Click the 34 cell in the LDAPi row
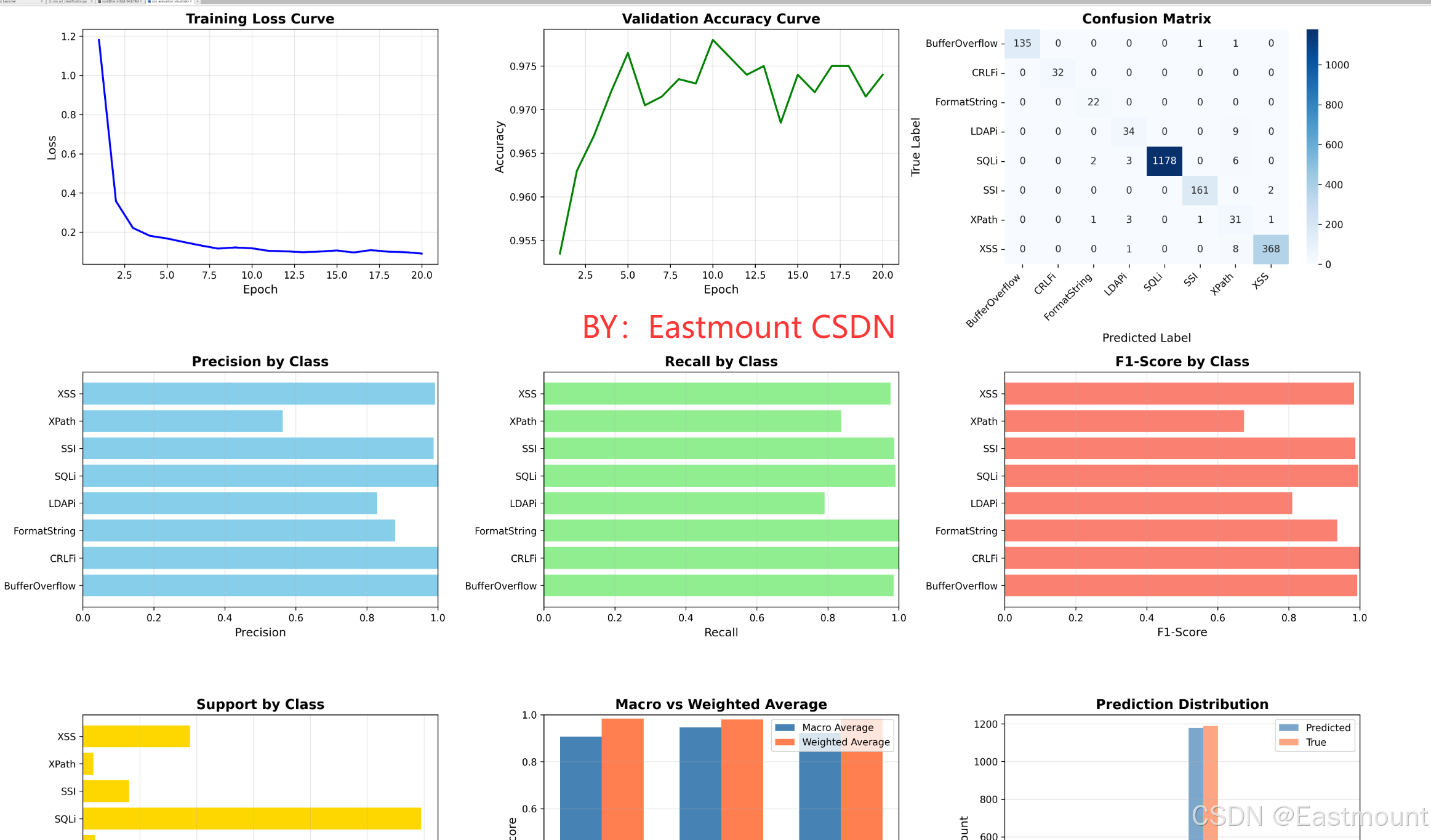 coord(1128,131)
